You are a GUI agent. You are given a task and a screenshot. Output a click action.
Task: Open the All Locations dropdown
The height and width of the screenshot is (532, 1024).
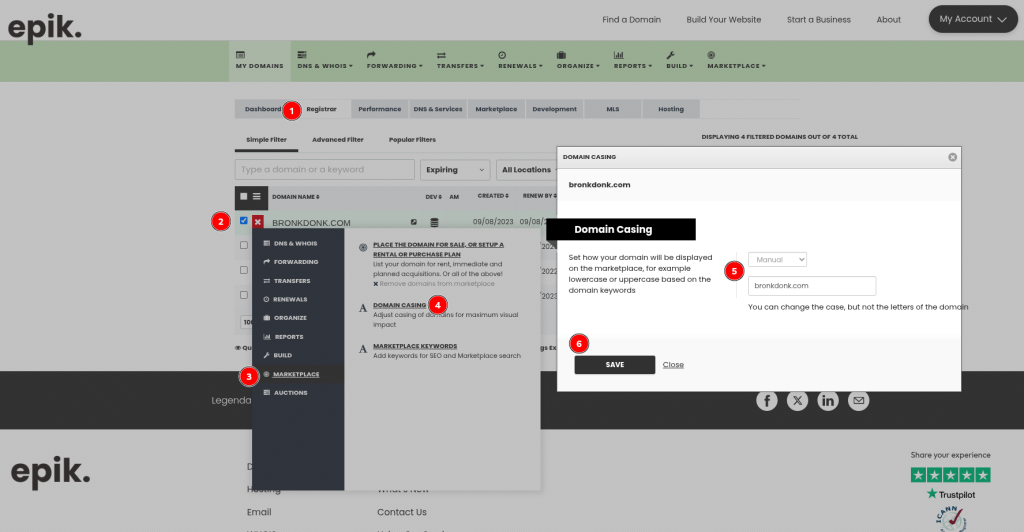tap(526, 170)
